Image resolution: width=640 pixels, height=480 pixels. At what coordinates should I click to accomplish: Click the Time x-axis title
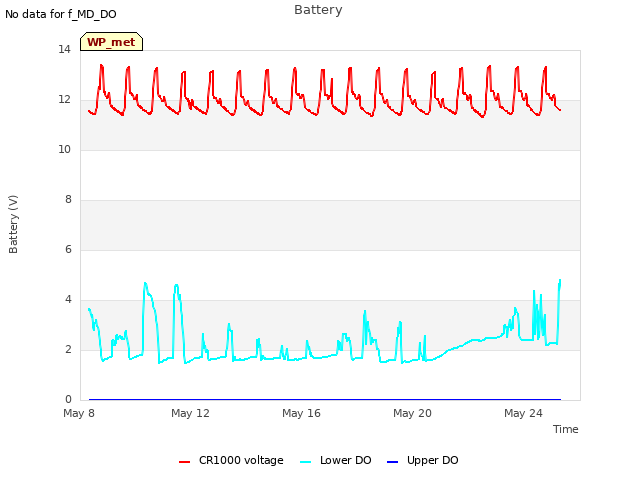(x=566, y=429)
